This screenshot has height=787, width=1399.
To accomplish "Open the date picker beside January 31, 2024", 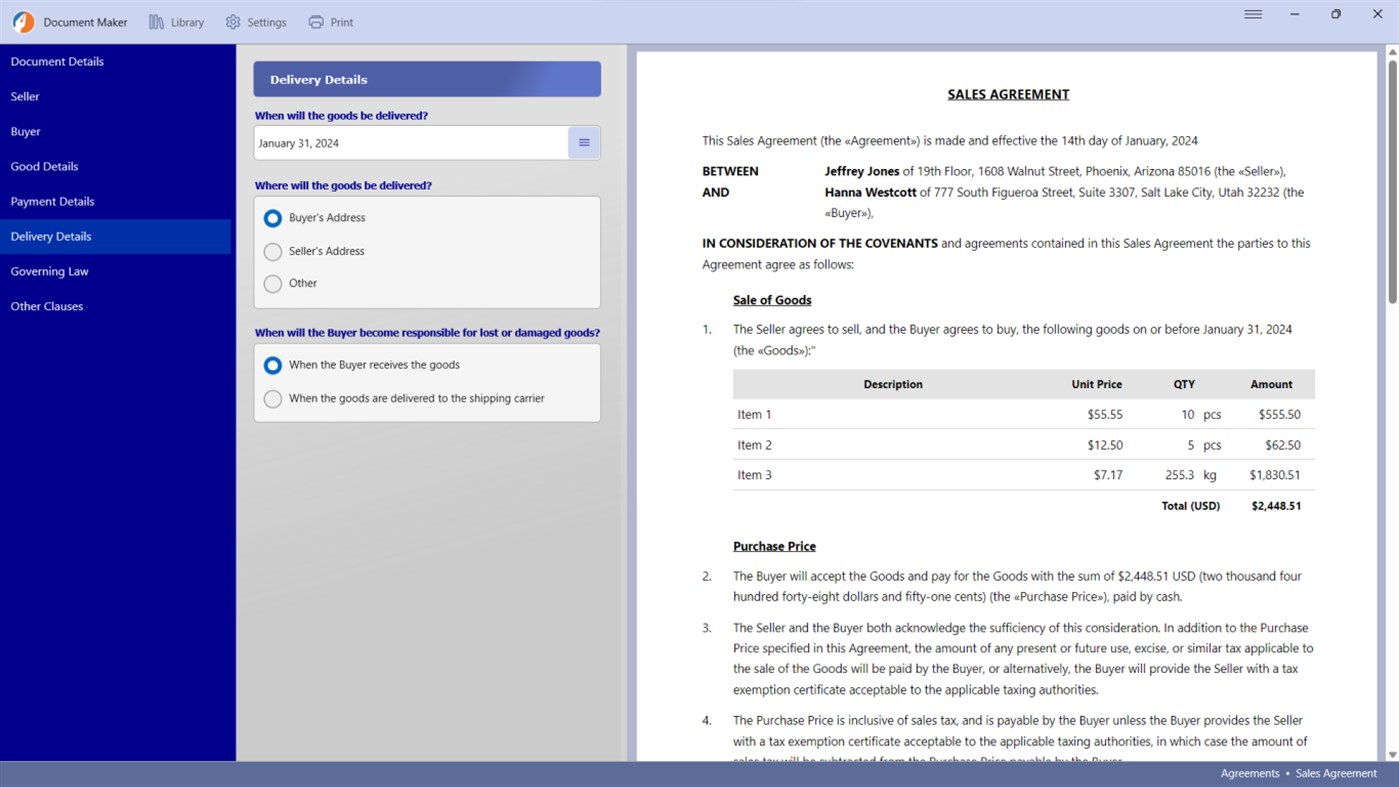I will click(583, 142).
